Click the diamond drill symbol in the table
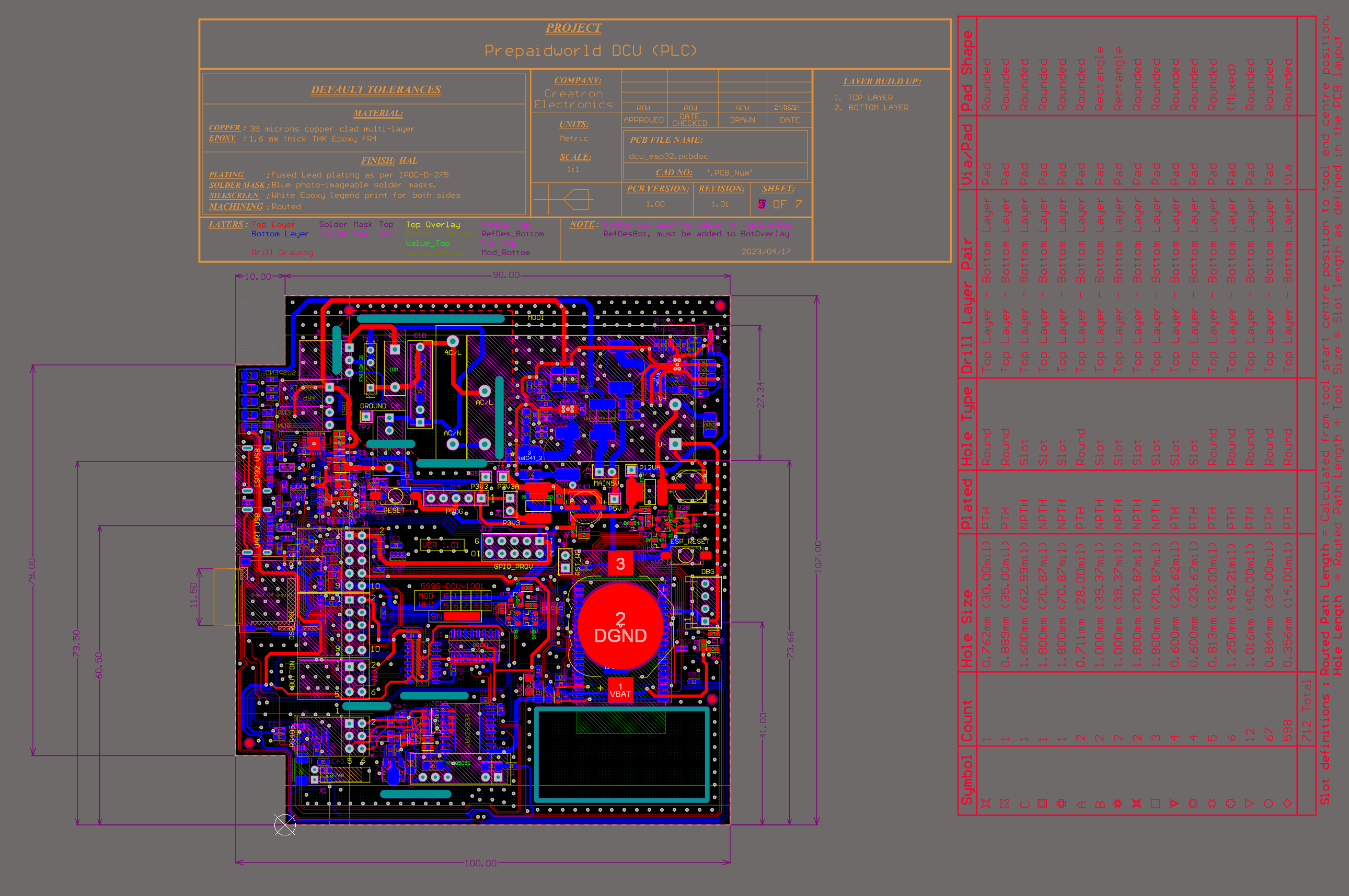Screen dimensions: 1349x896 [x=1287, y=803]
